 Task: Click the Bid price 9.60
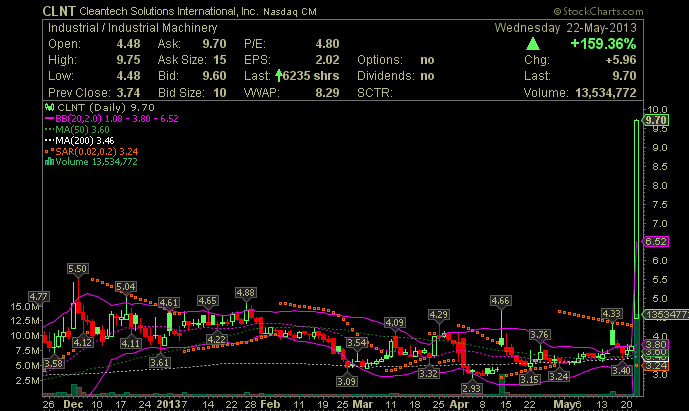(214, 76)
